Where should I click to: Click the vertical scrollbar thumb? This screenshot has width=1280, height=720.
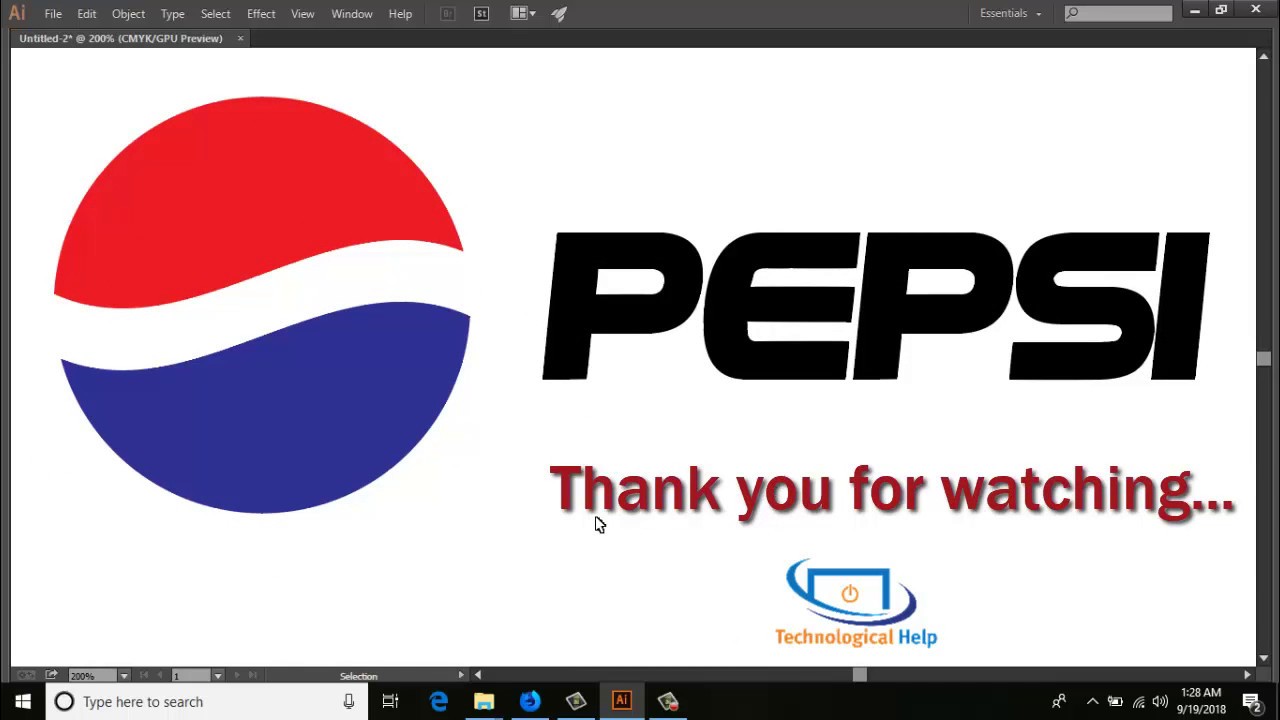coord(1264,359)
